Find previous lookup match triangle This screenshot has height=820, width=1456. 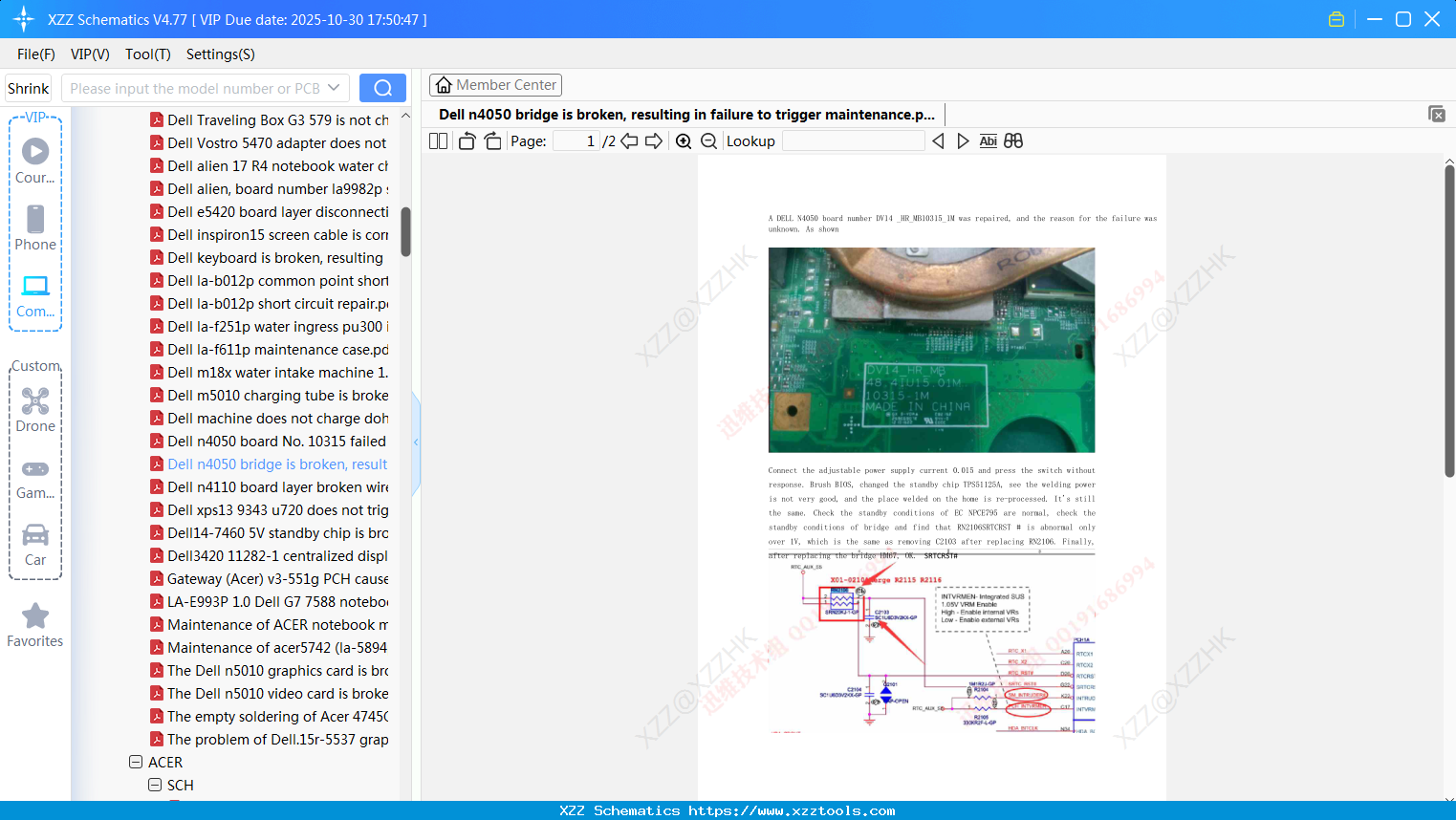pos(938,141)
